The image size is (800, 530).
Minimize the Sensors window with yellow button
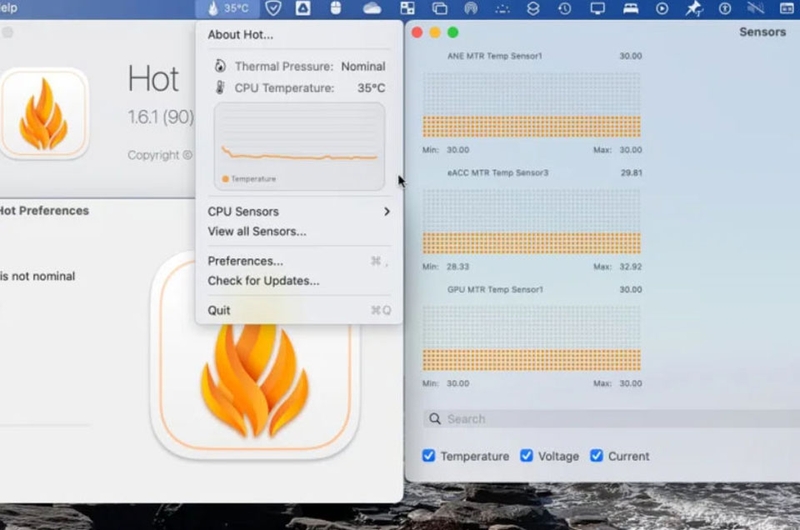tap(435, 32)
